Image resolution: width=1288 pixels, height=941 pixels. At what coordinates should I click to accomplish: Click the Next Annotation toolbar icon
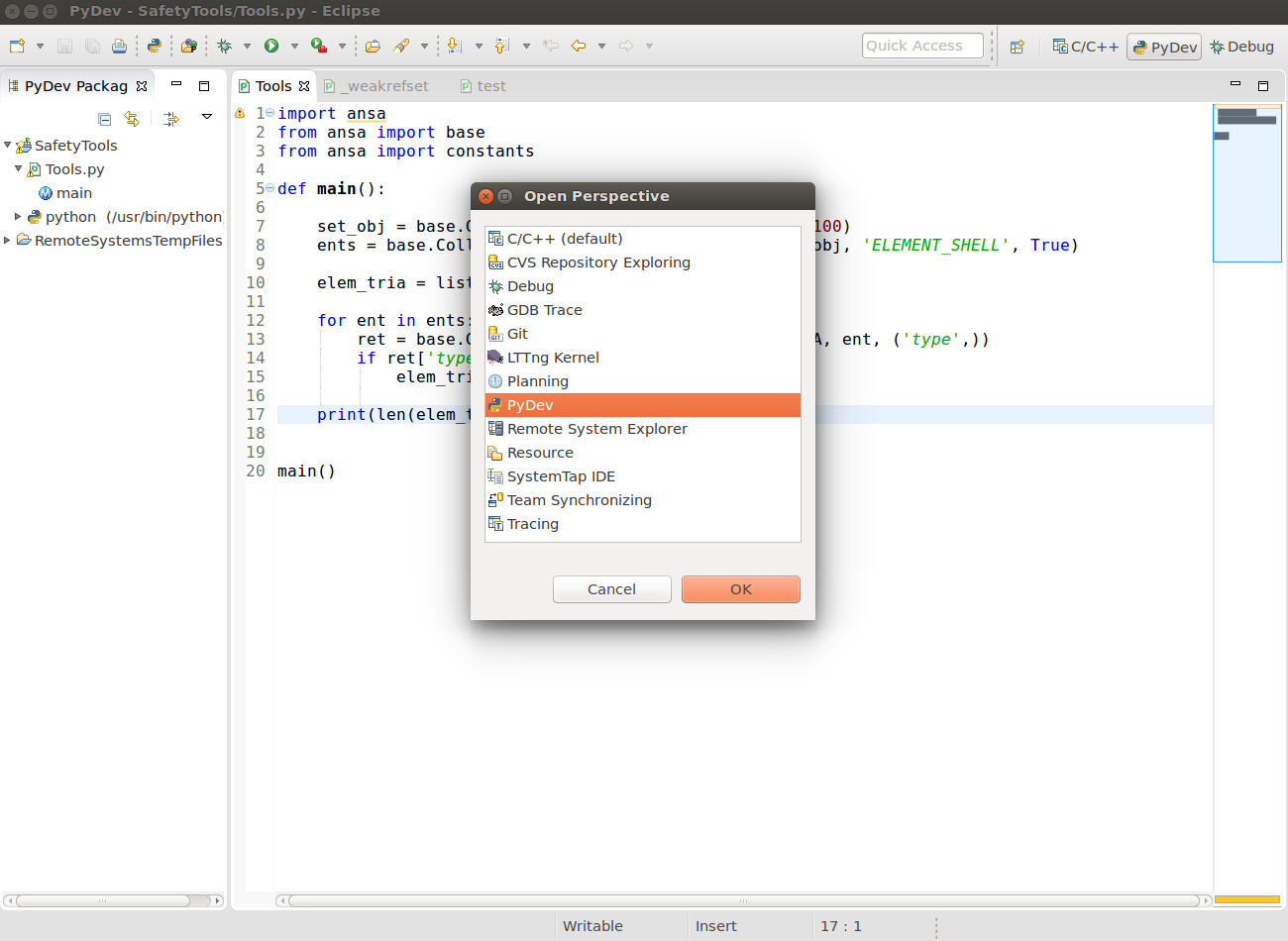[x=455, y=46]
